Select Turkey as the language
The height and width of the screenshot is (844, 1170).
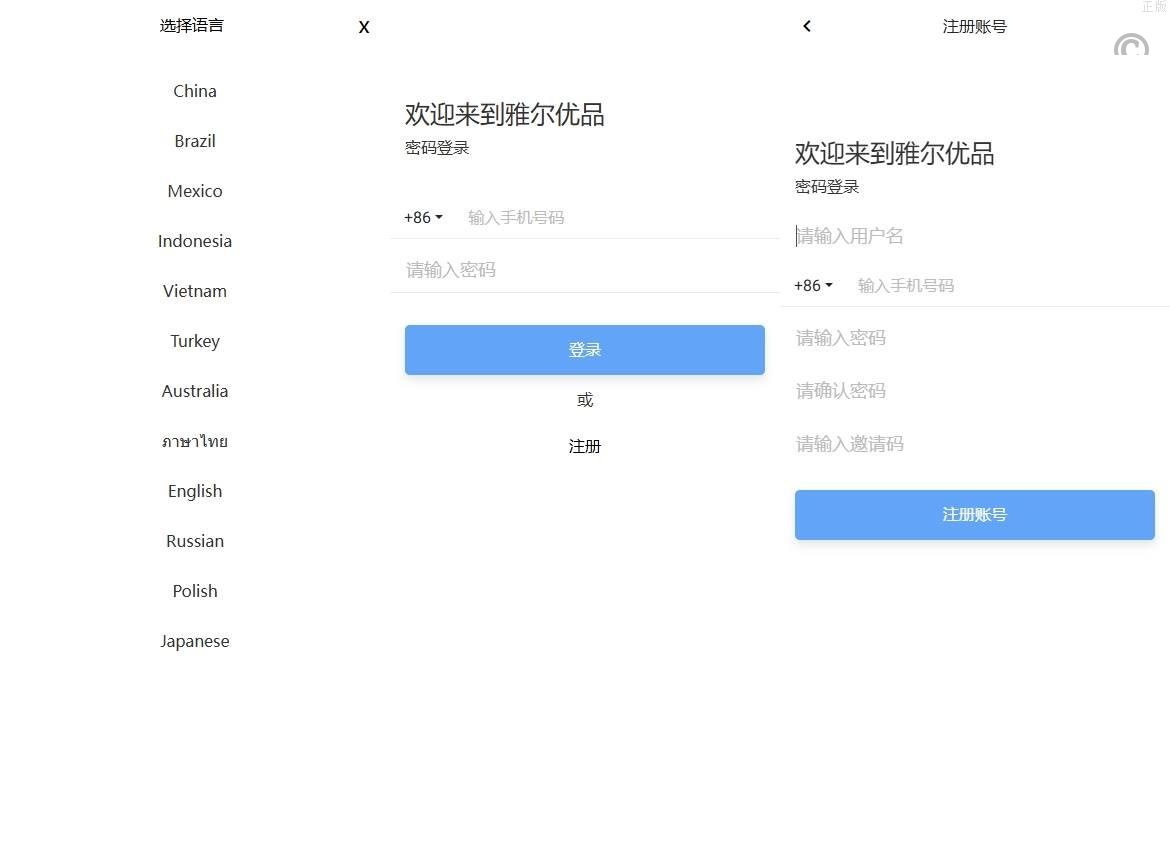tap(194, 341)
